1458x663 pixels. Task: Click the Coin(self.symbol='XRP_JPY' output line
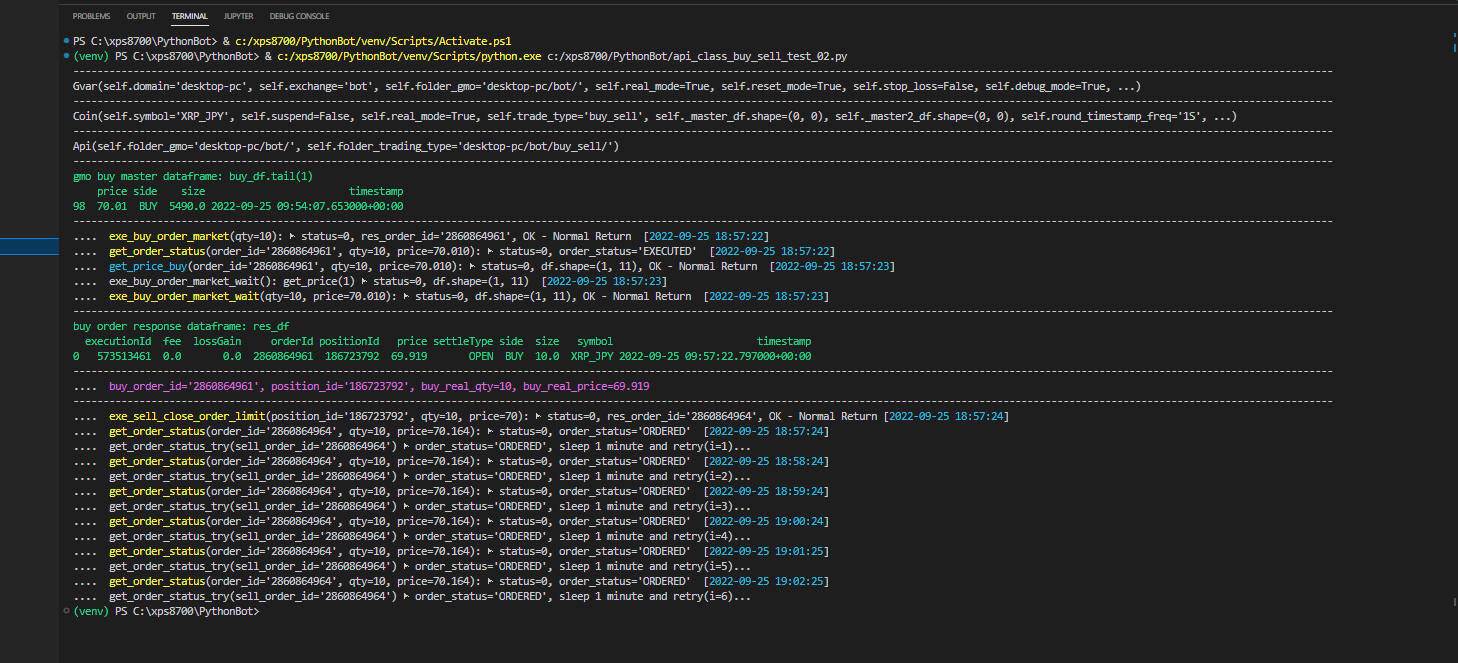(x=655, y=117)
